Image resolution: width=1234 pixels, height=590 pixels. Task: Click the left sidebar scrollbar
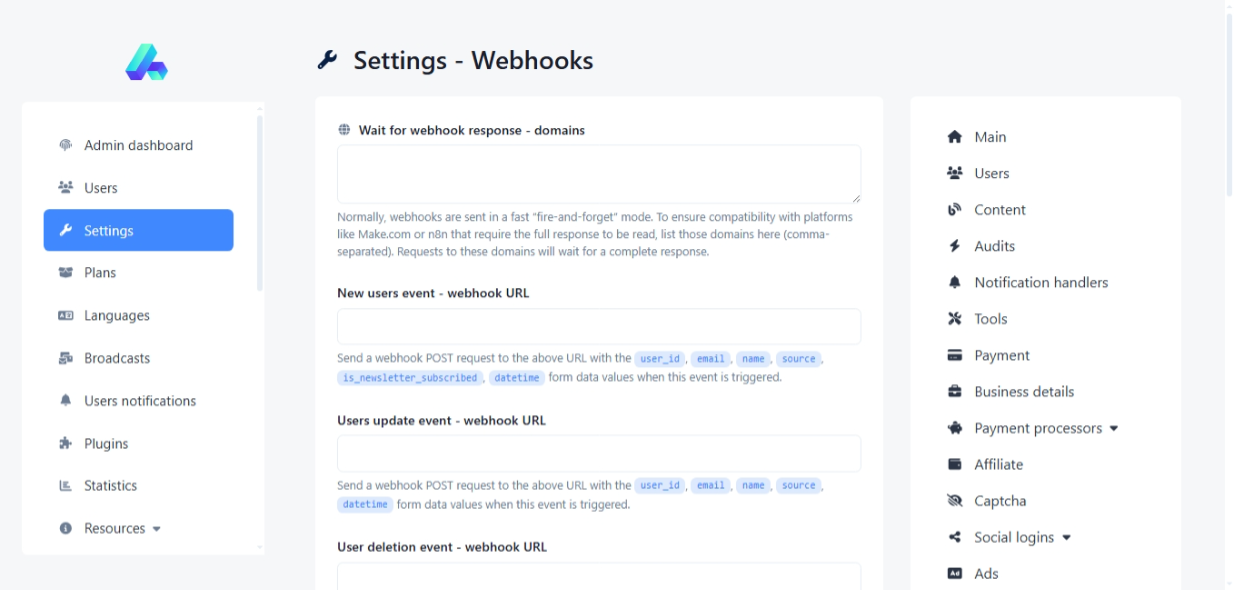260,200
